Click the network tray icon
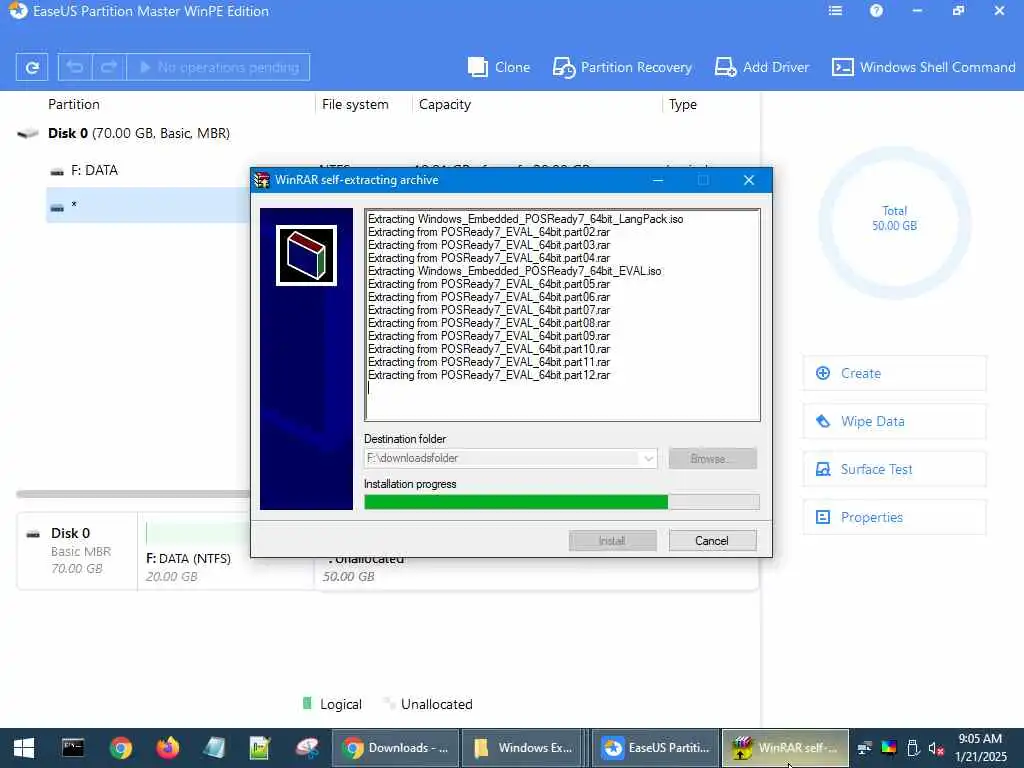 [x=865, y=748]
